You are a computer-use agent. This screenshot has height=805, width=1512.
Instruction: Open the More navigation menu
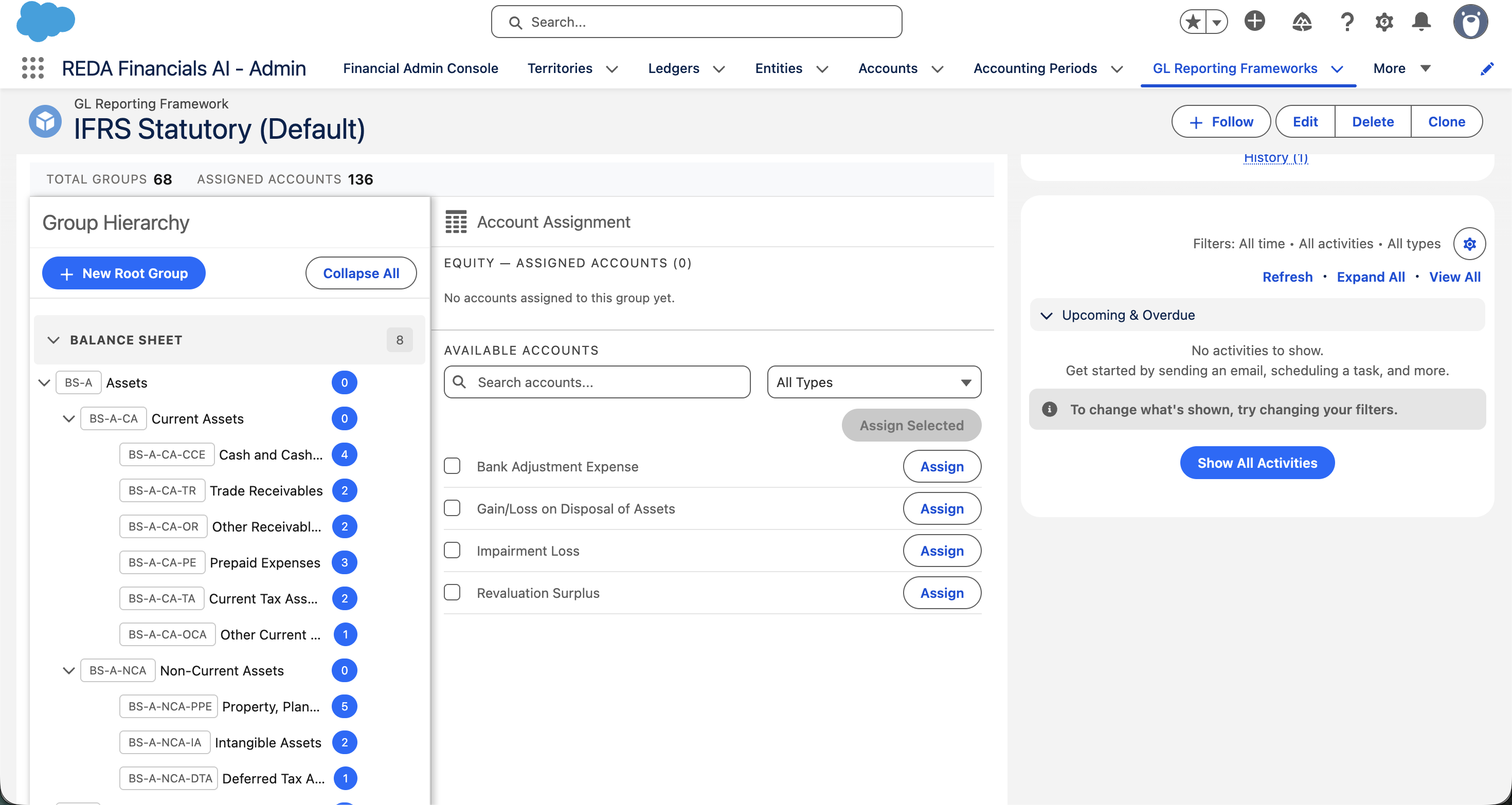[x=1401, y=69]
